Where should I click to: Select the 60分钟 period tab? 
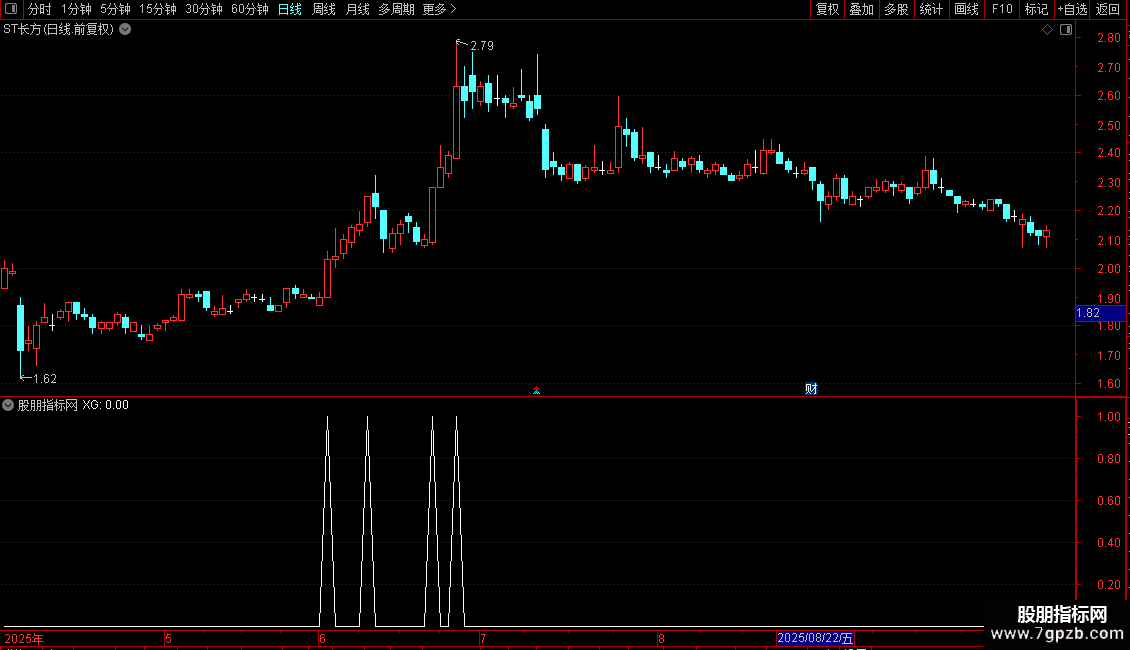(x=250, y=9)
